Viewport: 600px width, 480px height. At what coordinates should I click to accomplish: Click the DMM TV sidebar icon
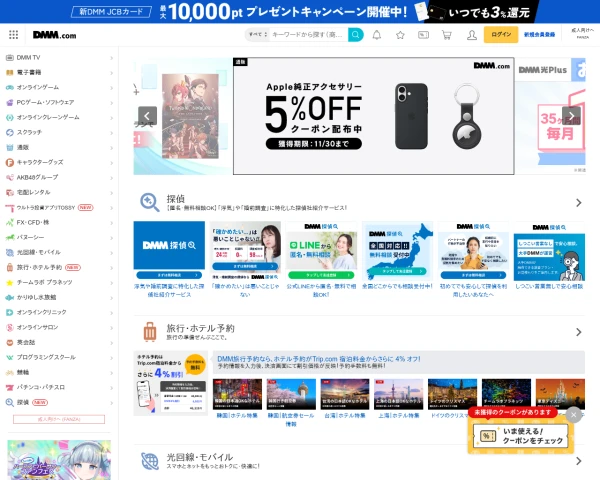point(10,57)
